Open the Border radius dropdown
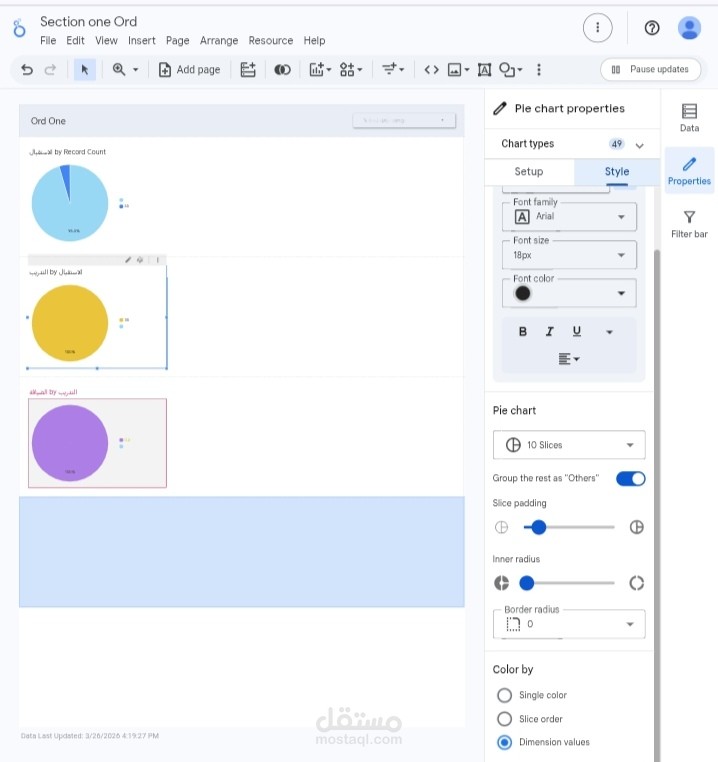This screenshot has height=762, width=718. 569,624
